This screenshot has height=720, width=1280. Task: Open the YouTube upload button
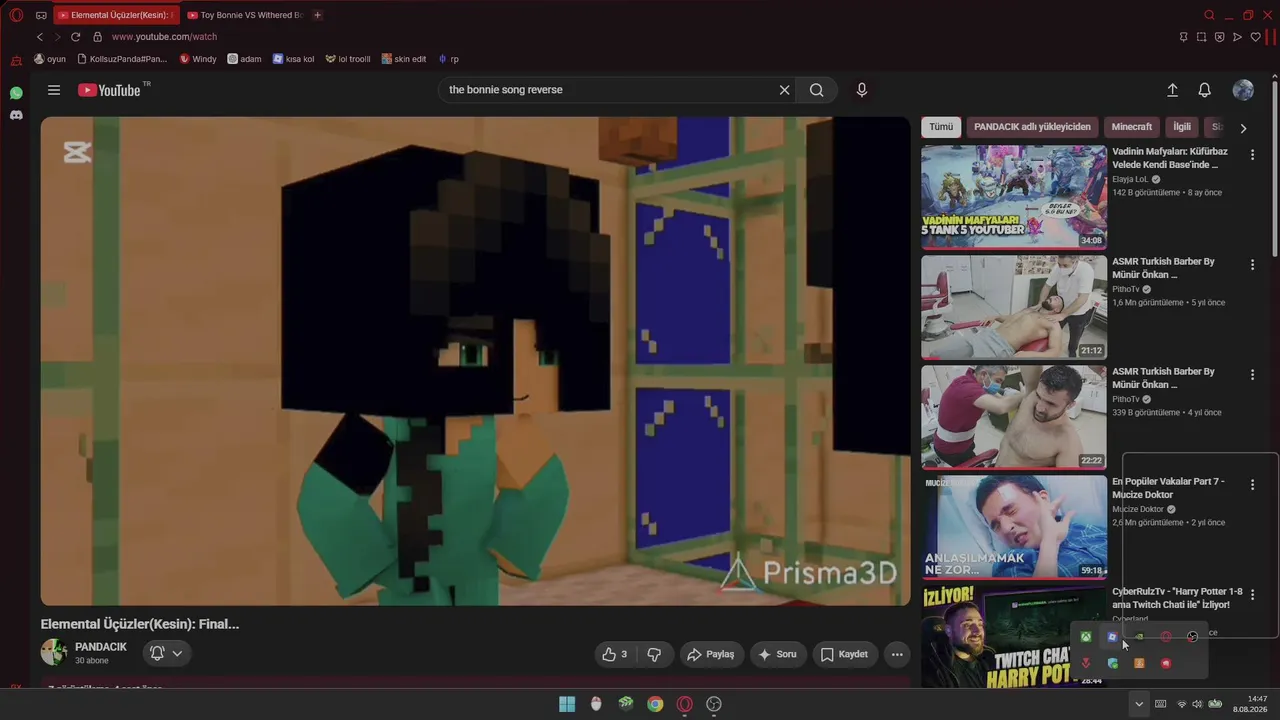coord(1172,90)
